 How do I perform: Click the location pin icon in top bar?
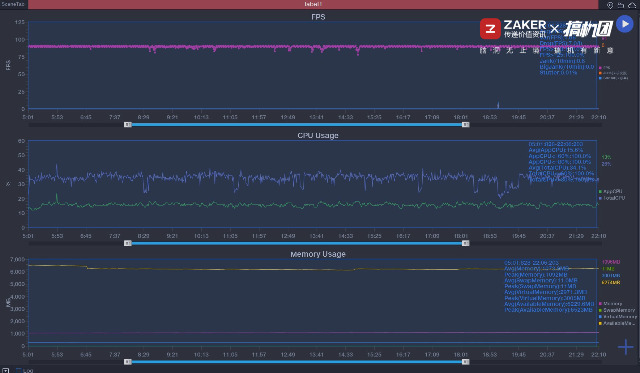[x=610, y=5]
